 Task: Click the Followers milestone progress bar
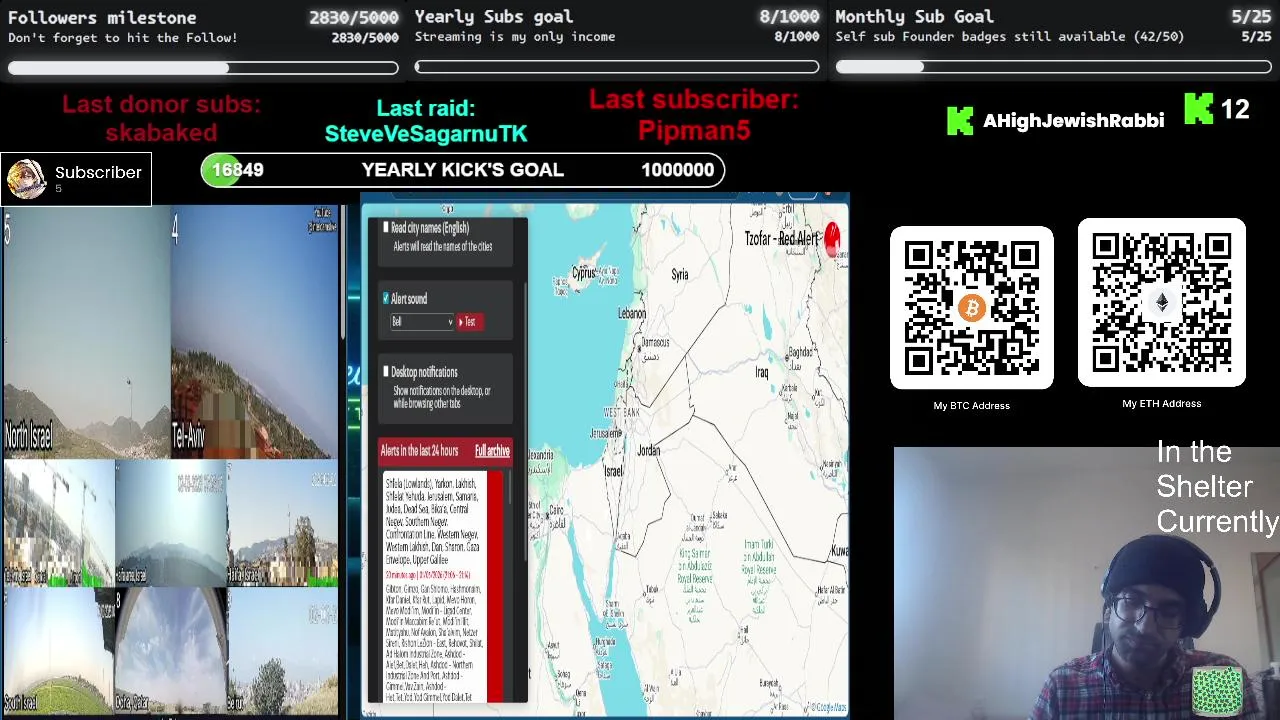tap(203, 68)
